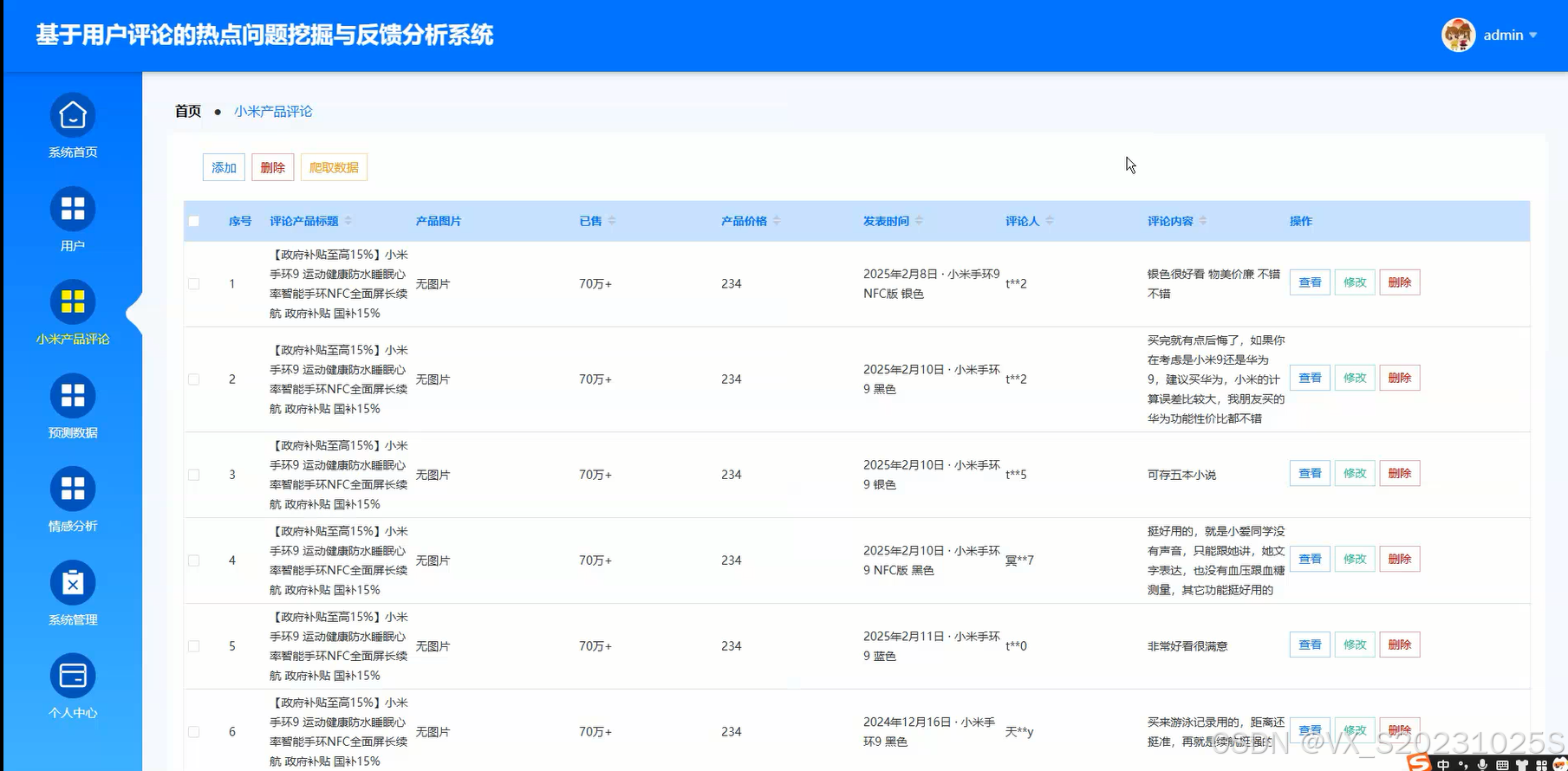Viewport: 1568px width, 771px height.
Task: View row 1 with 查看 button
Action: coord(1310,282)
